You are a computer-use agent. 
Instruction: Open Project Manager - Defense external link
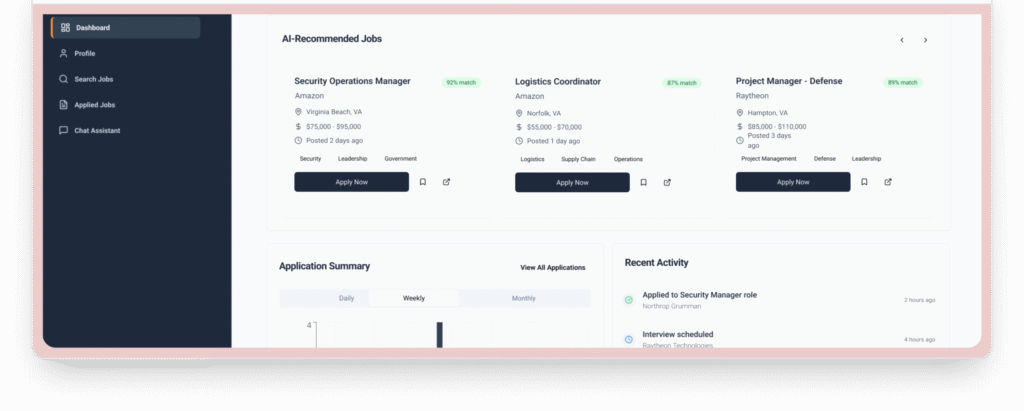887,182
